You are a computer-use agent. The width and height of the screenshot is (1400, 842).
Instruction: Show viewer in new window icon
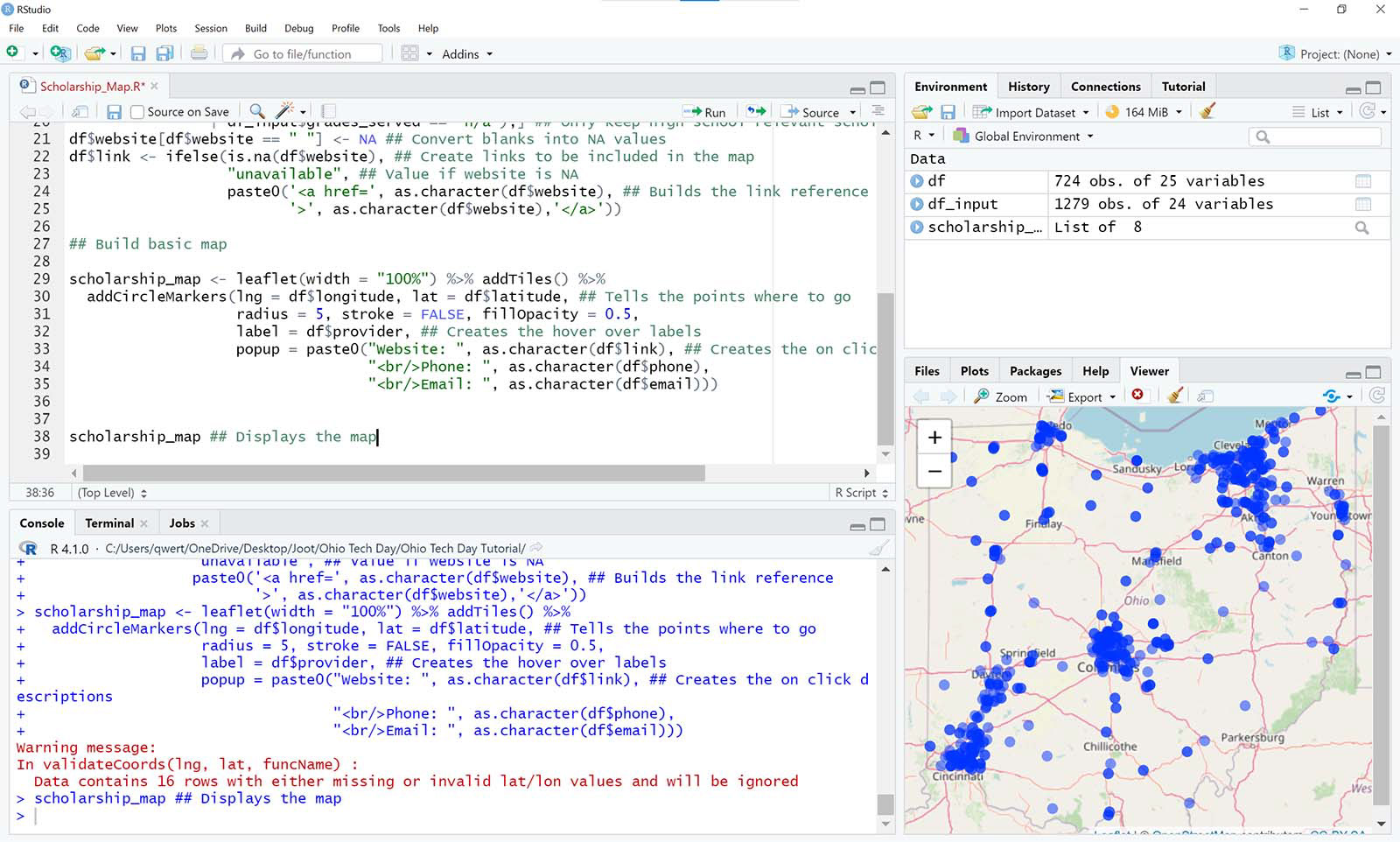click(x=1205, y=396)
